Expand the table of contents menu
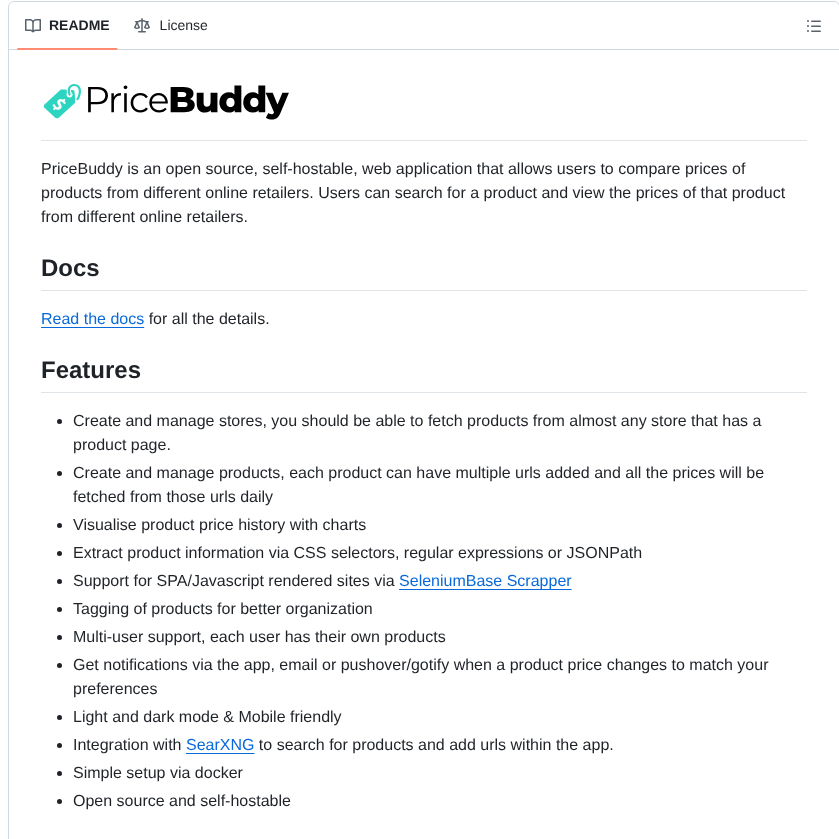Viewport: 839px width, 839px height. [x=815, y=26]
